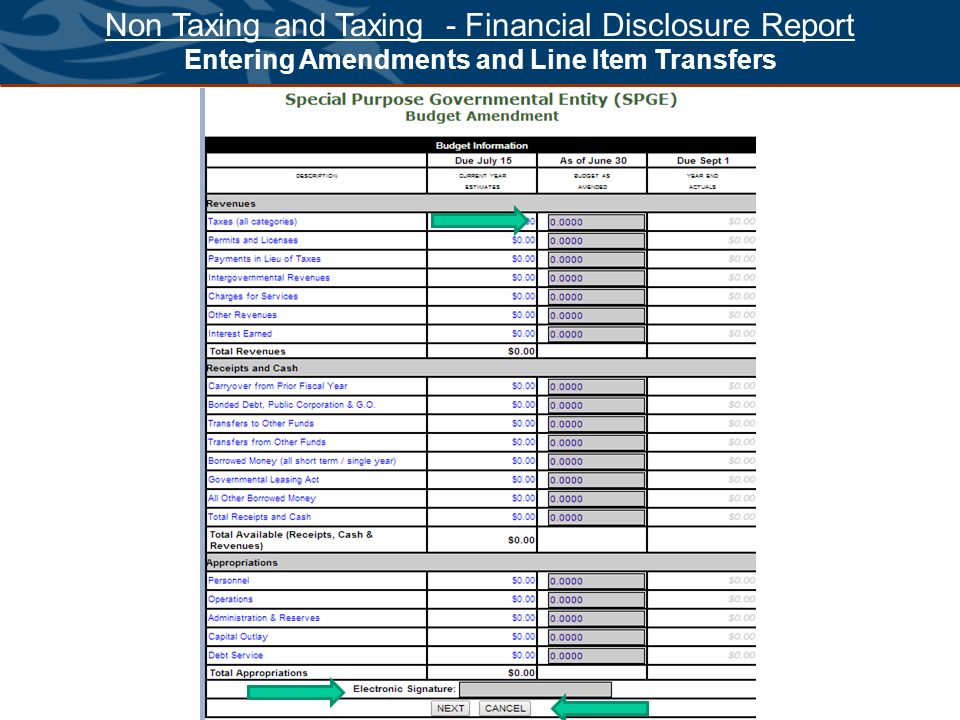The image size is (960, 720).
Task: Click the CANCEL button
Action: click(505, 708)
